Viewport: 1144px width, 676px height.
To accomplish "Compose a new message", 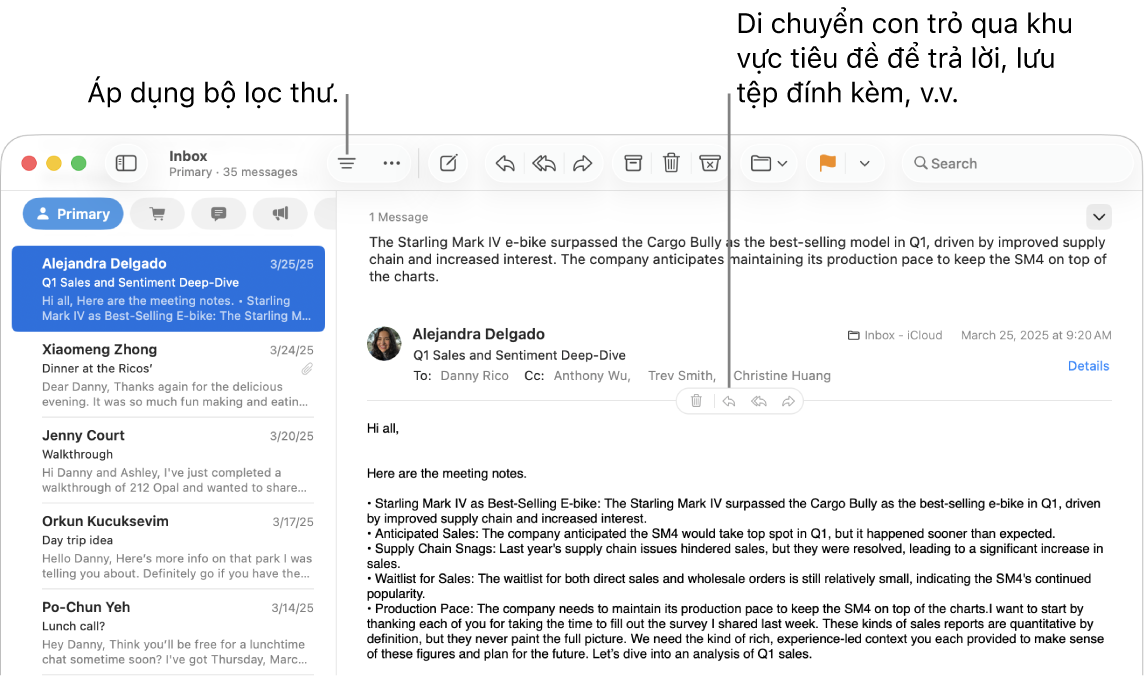I will click(x=448, y=163).
